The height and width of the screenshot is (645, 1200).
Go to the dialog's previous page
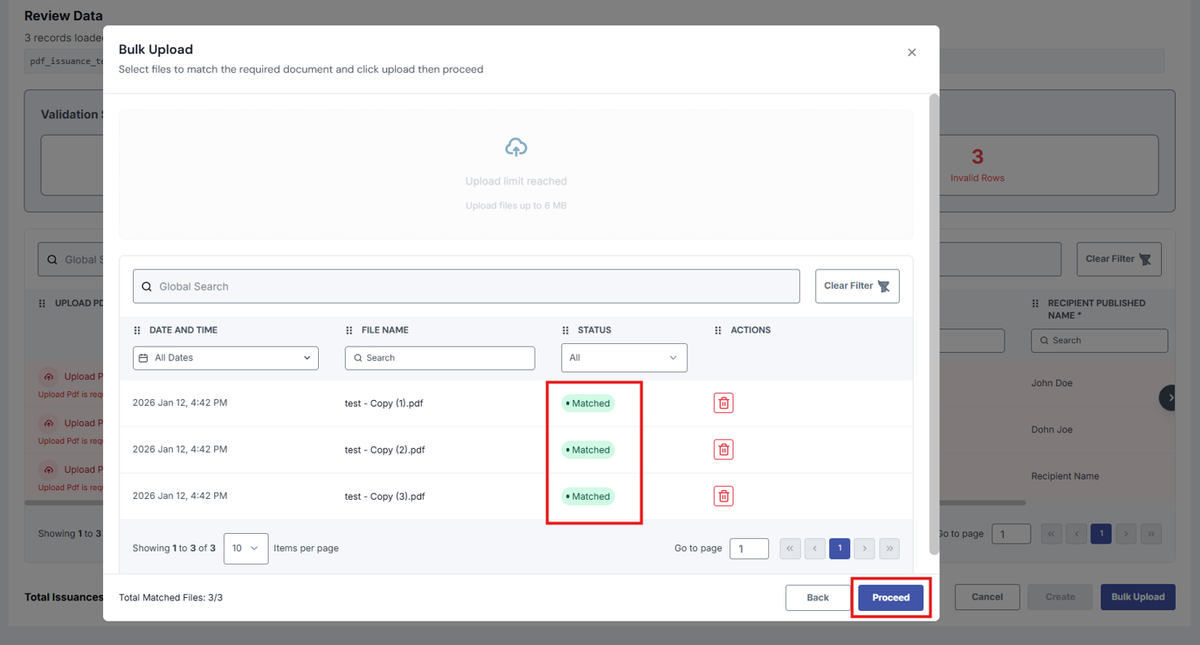(815, 549)
